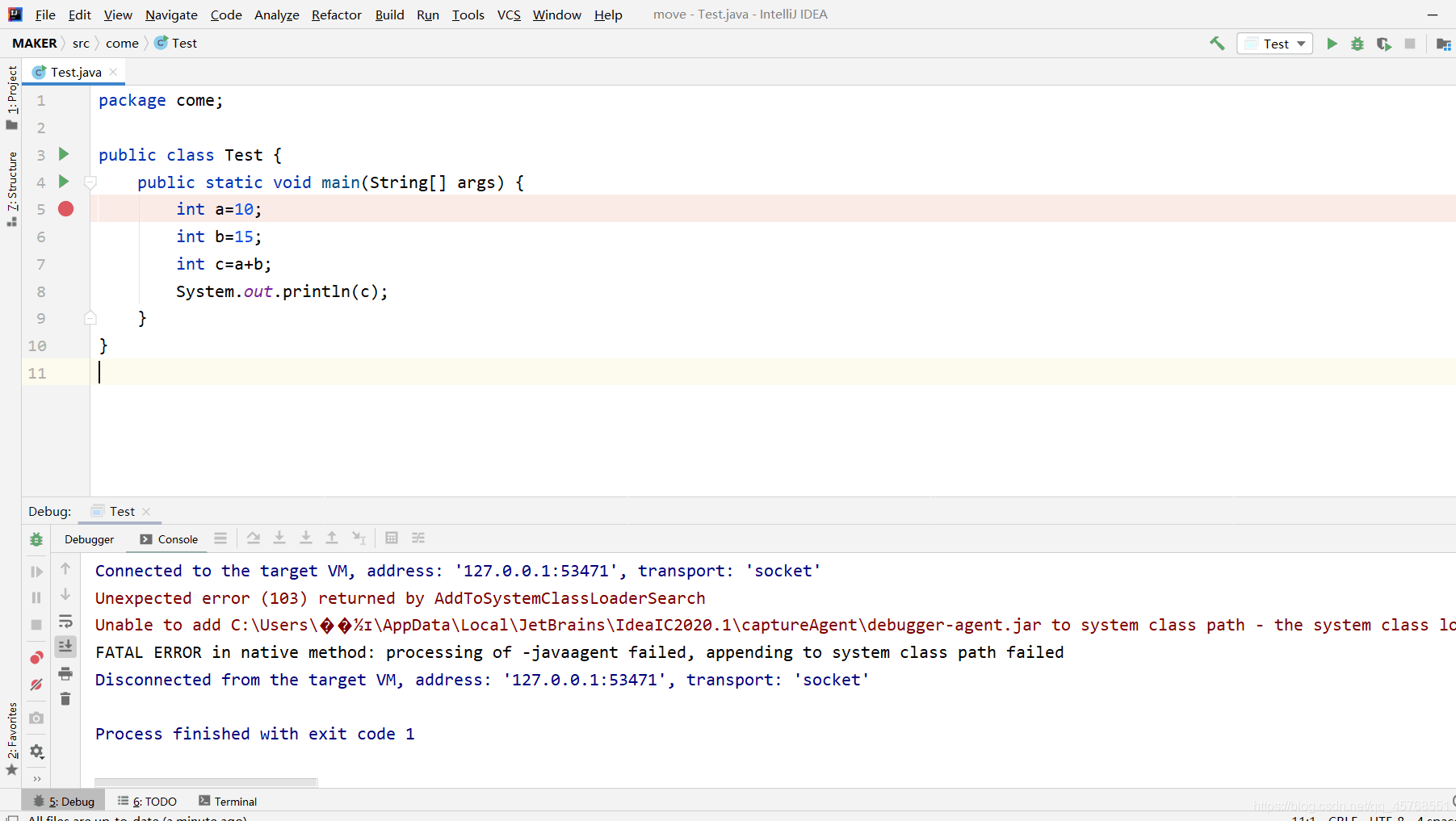
Task: Expand the hidden debug actions chevron
Action: click(x=36, y=778)
